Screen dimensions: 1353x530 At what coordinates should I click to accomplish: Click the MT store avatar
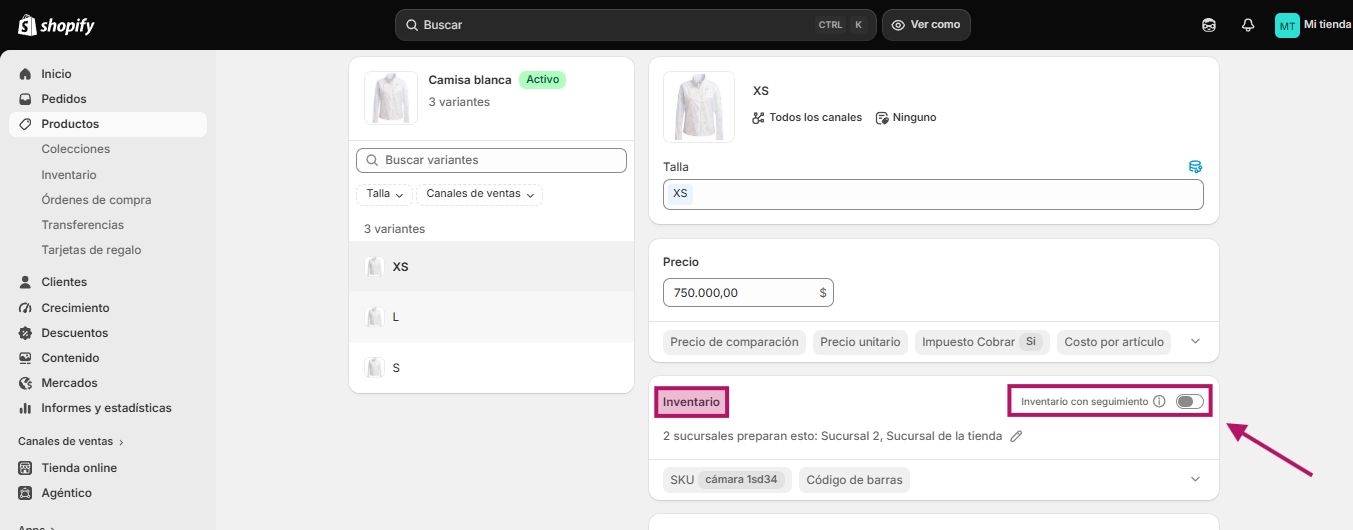(x=1287, y=25)
